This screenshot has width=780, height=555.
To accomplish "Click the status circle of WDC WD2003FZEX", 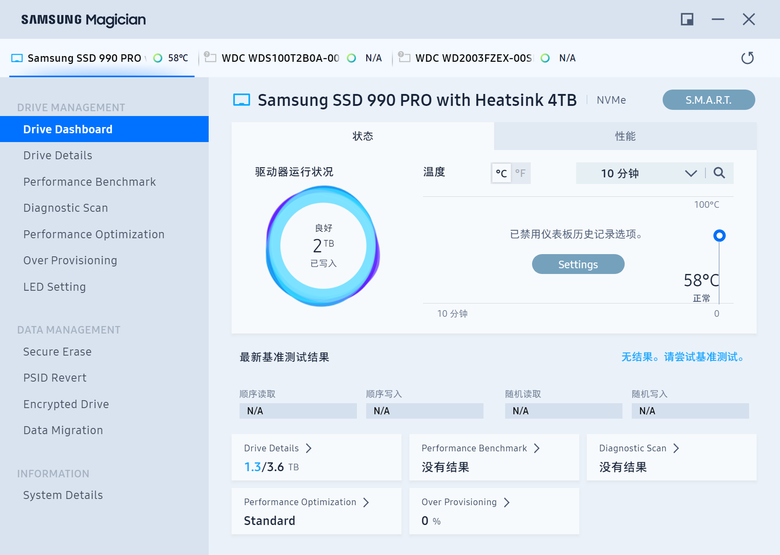I will pos(545,58).
